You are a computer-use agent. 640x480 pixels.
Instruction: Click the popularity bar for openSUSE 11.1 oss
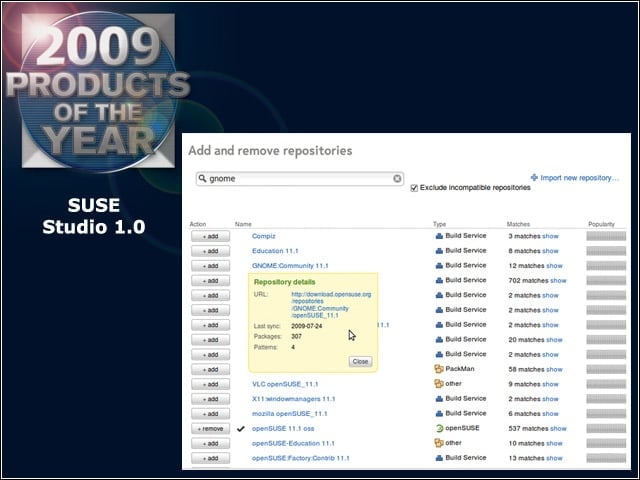pos(606,429)
